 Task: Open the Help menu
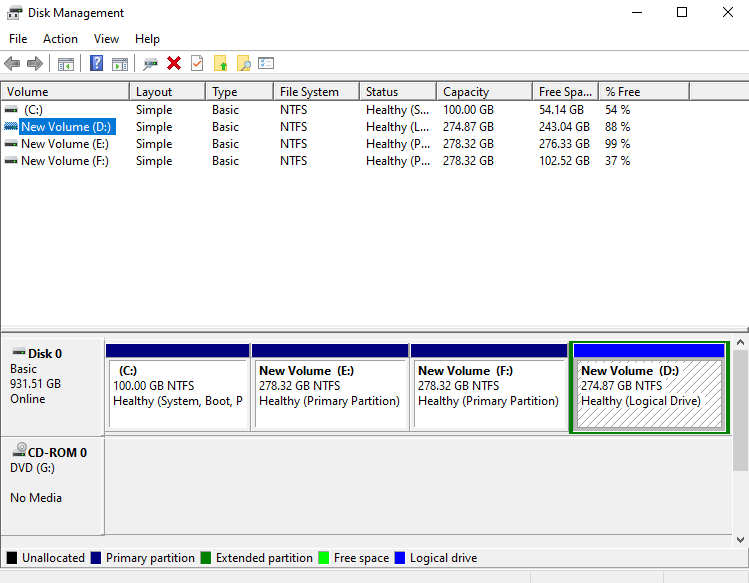point(147,39)
